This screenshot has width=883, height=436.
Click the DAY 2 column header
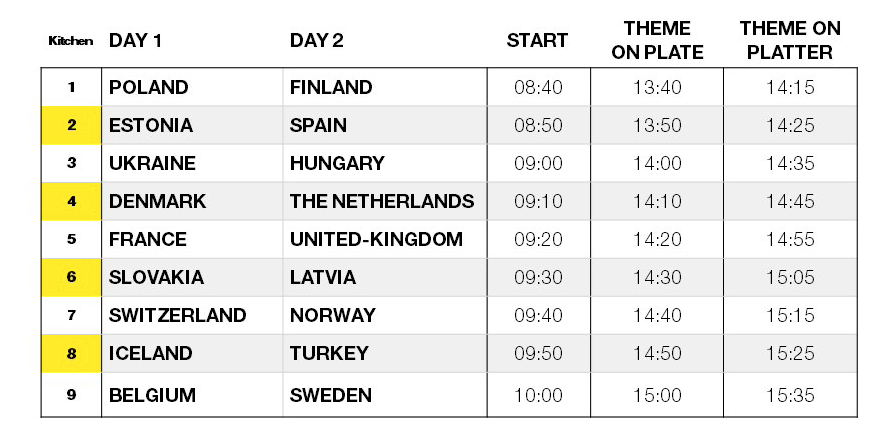click(316, 41)
